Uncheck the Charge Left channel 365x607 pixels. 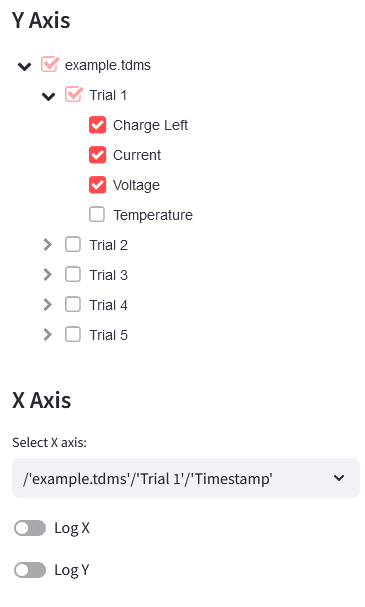point(97,125)
